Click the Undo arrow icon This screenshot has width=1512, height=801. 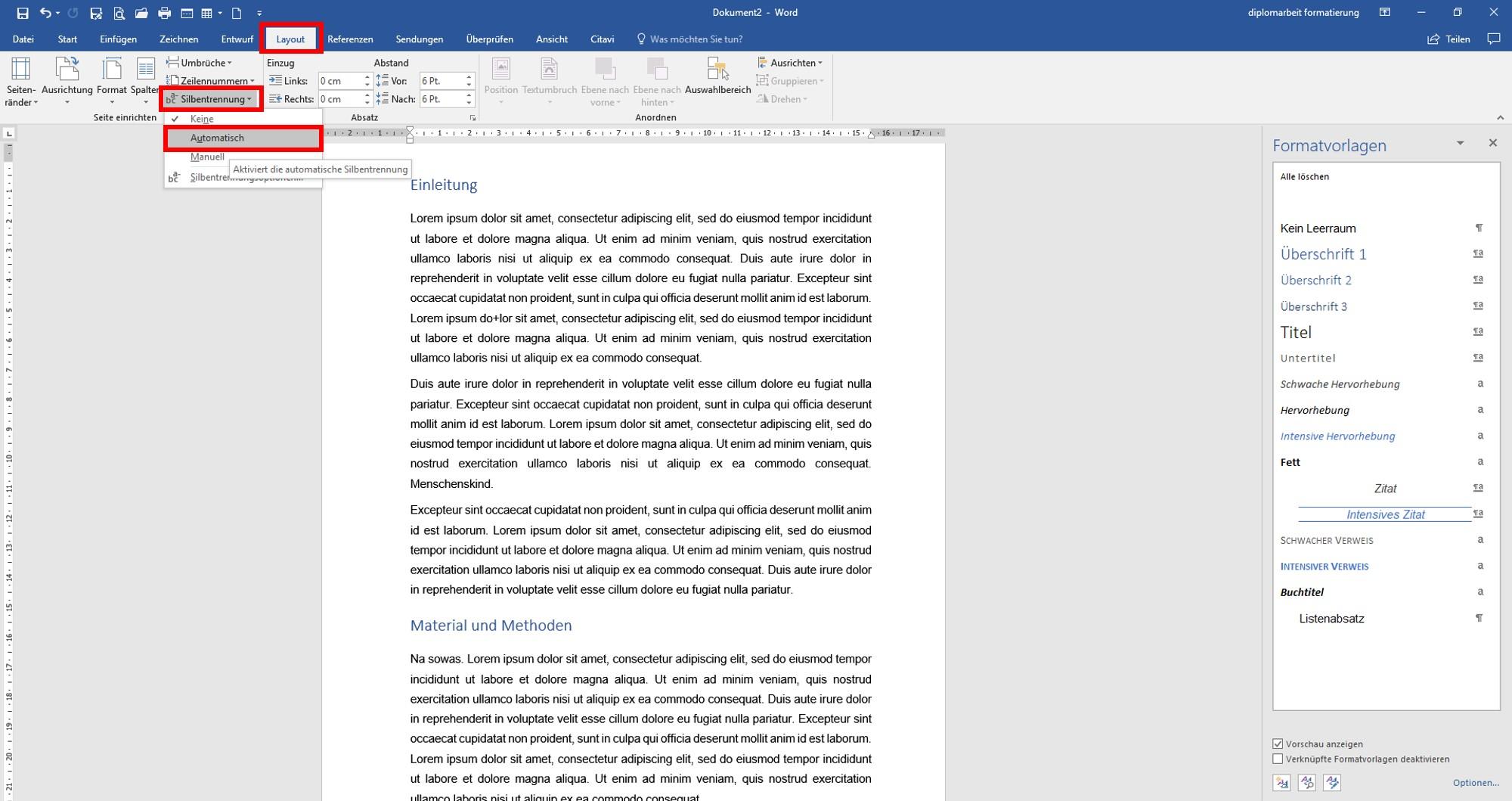coord(45,13)
